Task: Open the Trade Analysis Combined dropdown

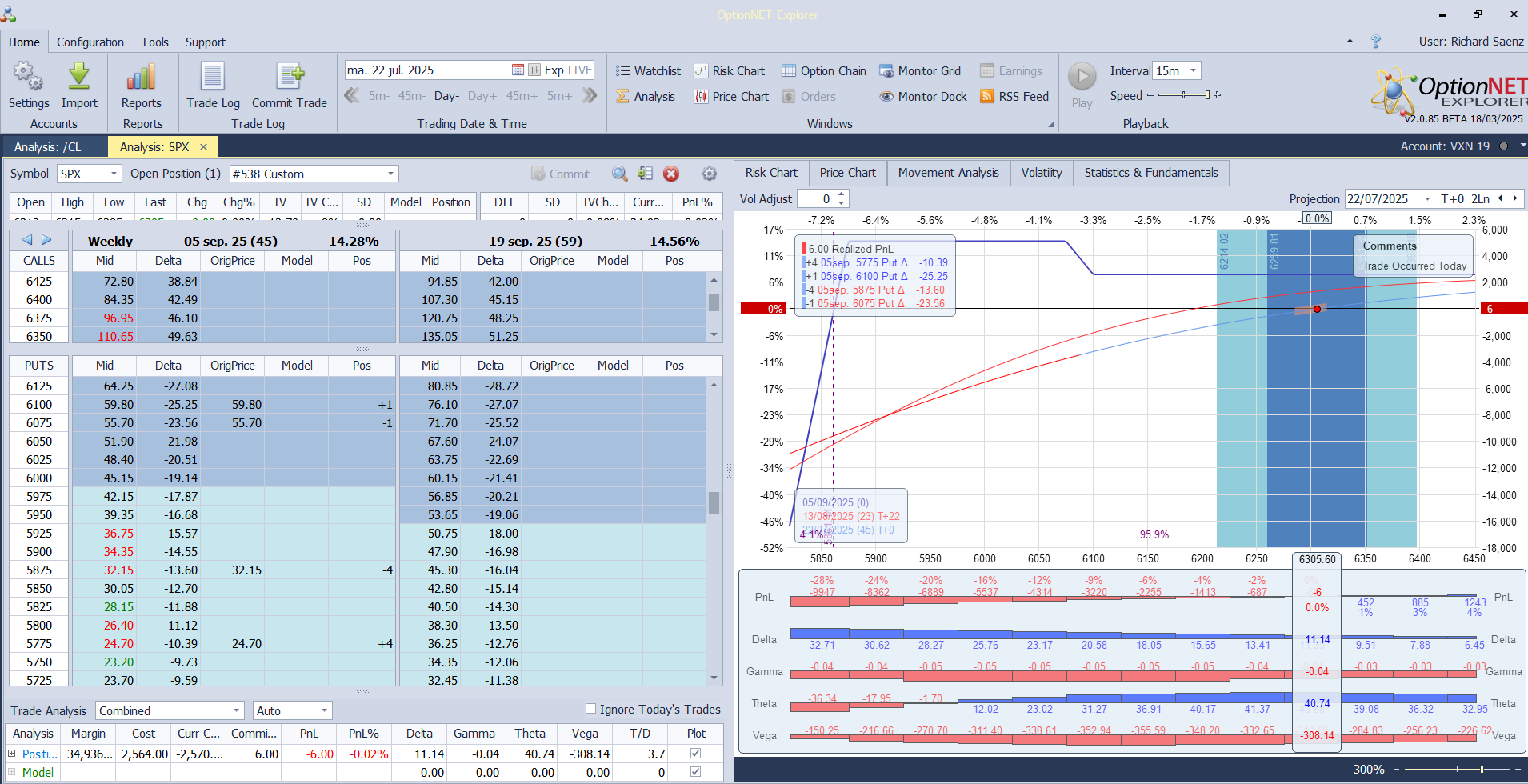Action: point(236,710)
